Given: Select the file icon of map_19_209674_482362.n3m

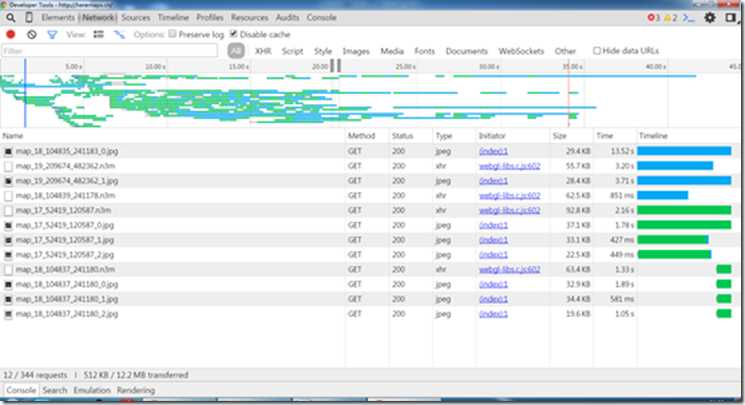Looking at the screenshot, I should (x=8, y=166).
